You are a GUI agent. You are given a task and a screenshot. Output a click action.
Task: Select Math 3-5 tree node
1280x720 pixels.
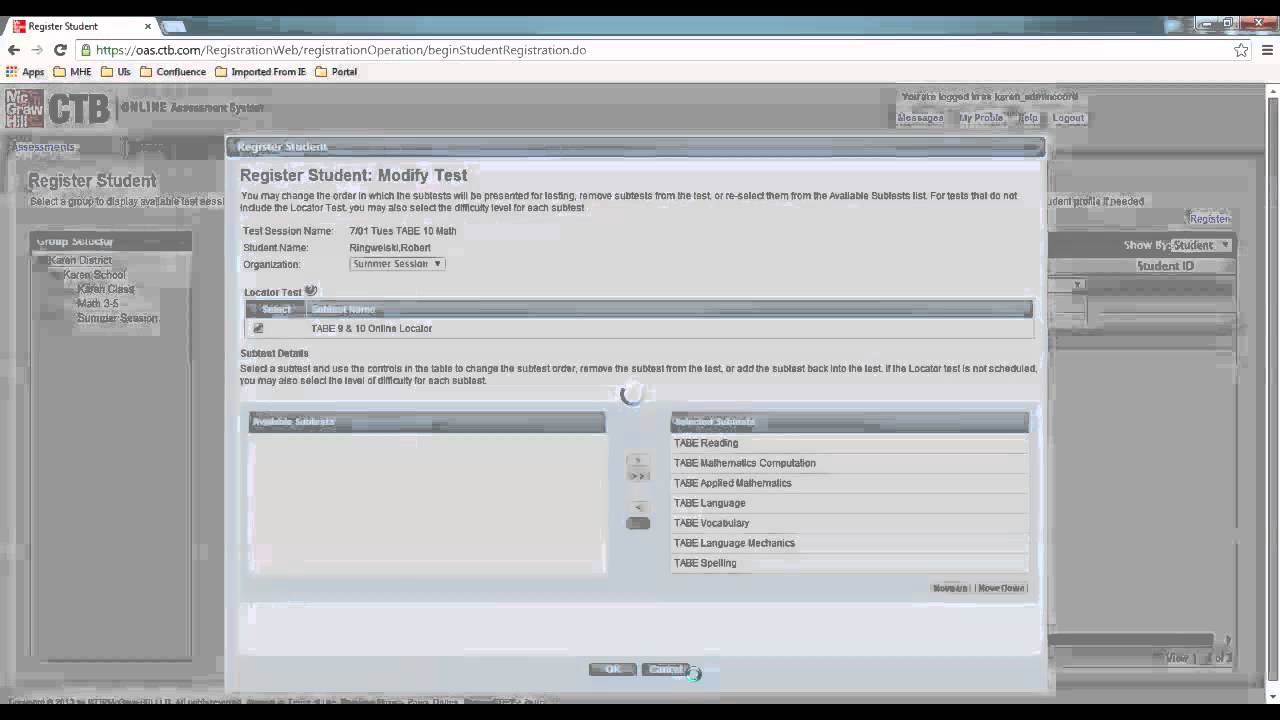point(98,304)
